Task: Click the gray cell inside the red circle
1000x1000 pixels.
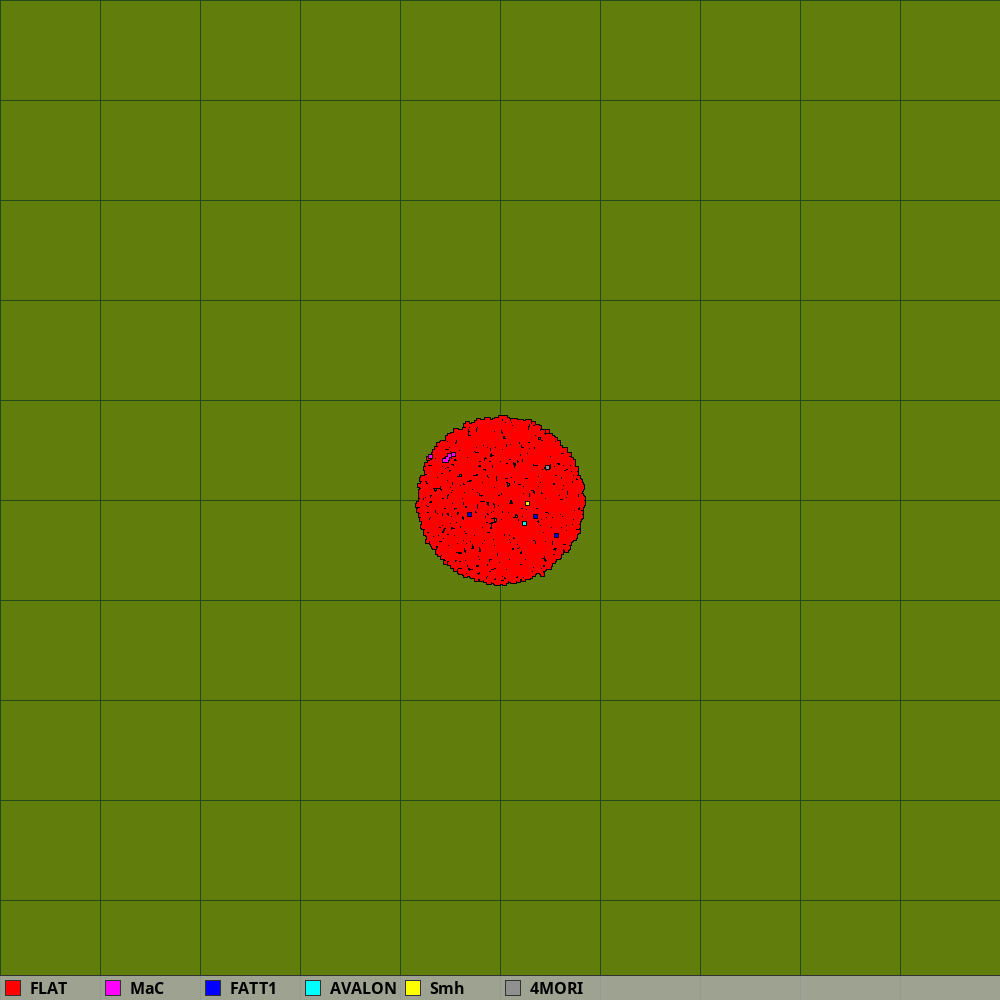Action: (x=547, y=467)
